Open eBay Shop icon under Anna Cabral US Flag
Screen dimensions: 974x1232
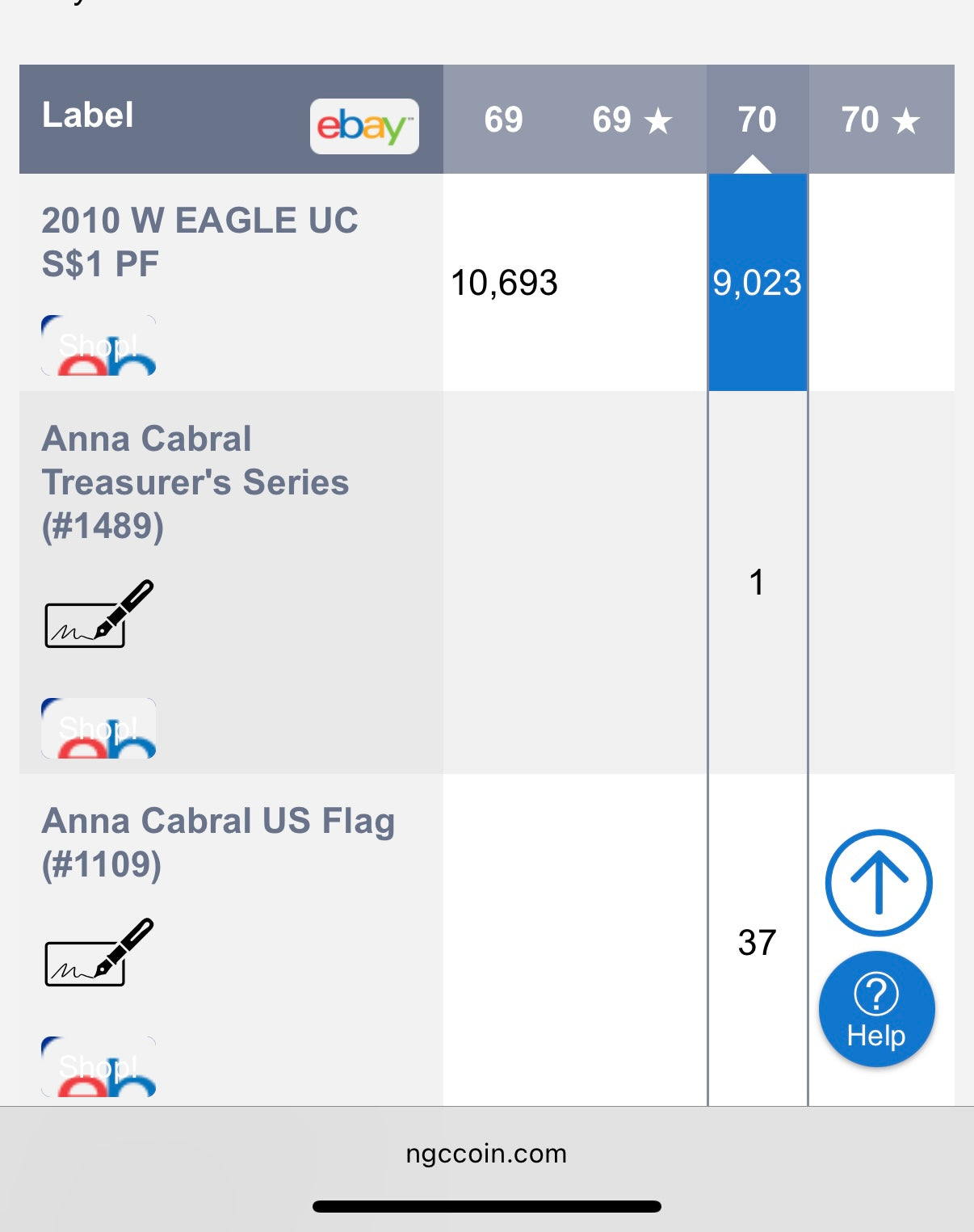(99, 1066)
